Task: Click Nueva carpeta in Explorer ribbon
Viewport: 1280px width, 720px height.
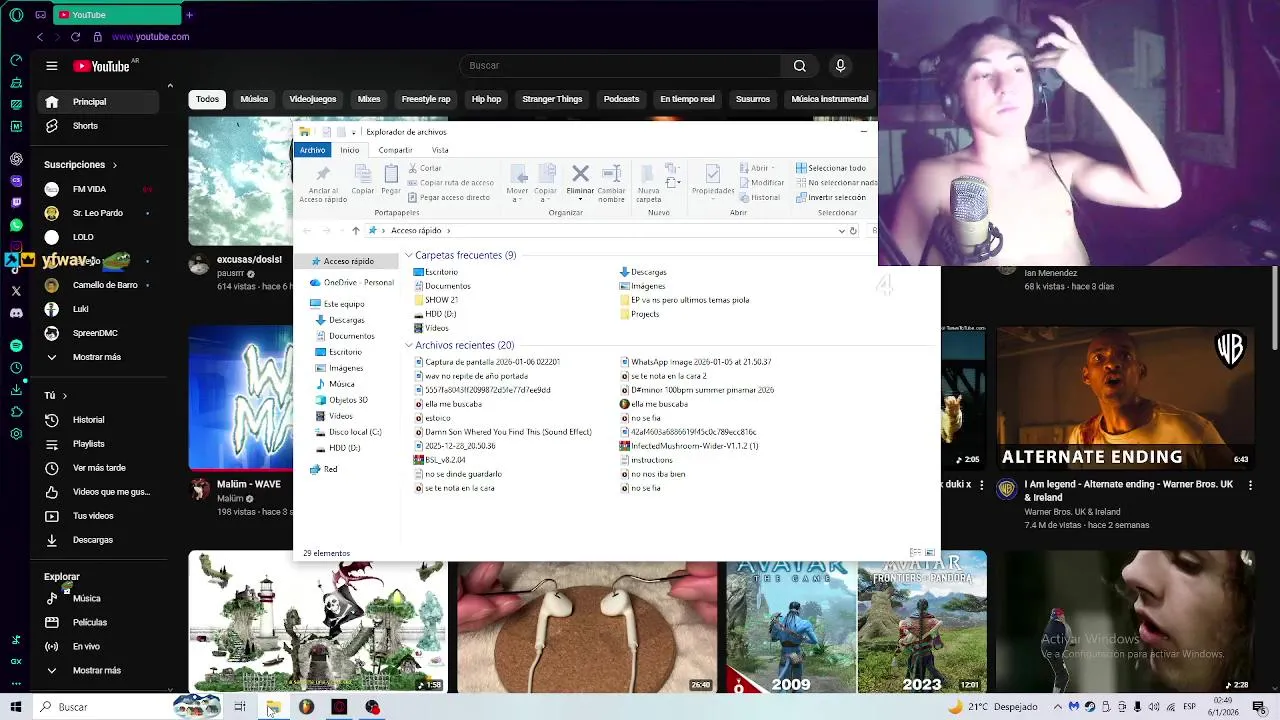Action: [x=649, y=183]
